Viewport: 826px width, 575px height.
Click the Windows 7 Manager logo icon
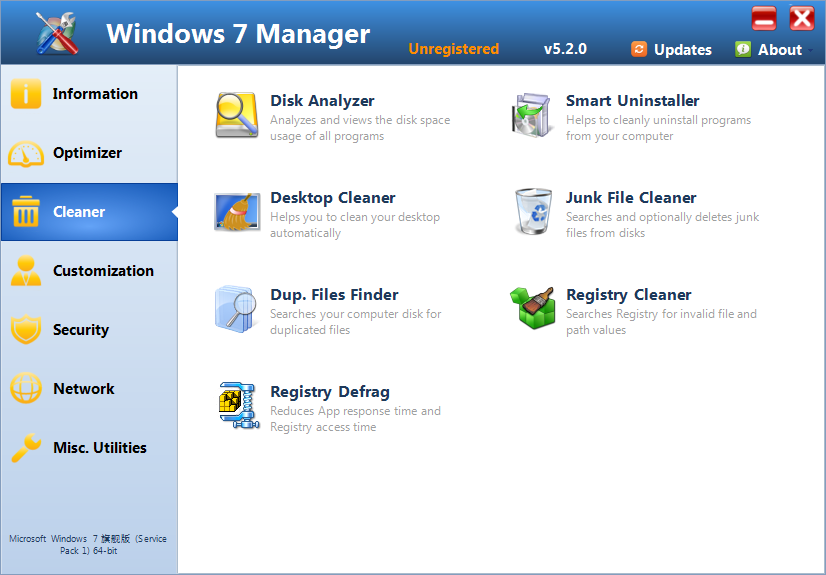57,32
